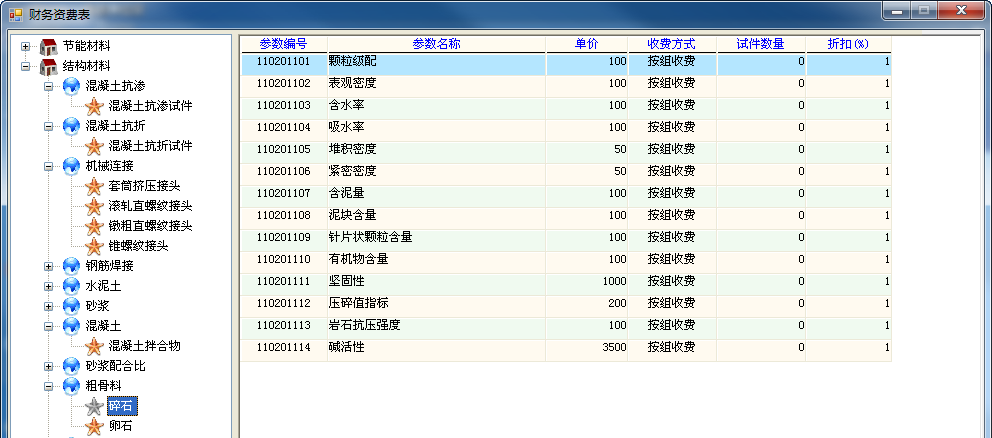Screen dimensions: 992x438
Task: Expand the 节能材料 tree node
Action: (26, 46)
